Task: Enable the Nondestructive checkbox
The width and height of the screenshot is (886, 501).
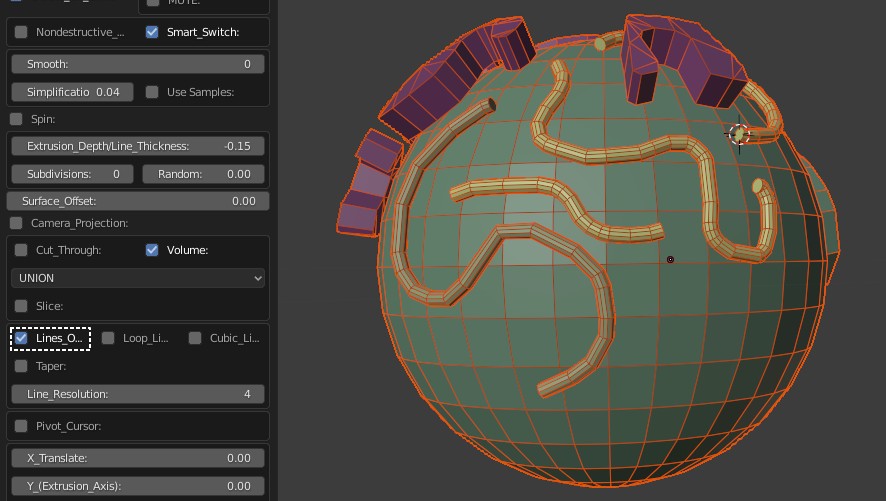Action: 21,32
